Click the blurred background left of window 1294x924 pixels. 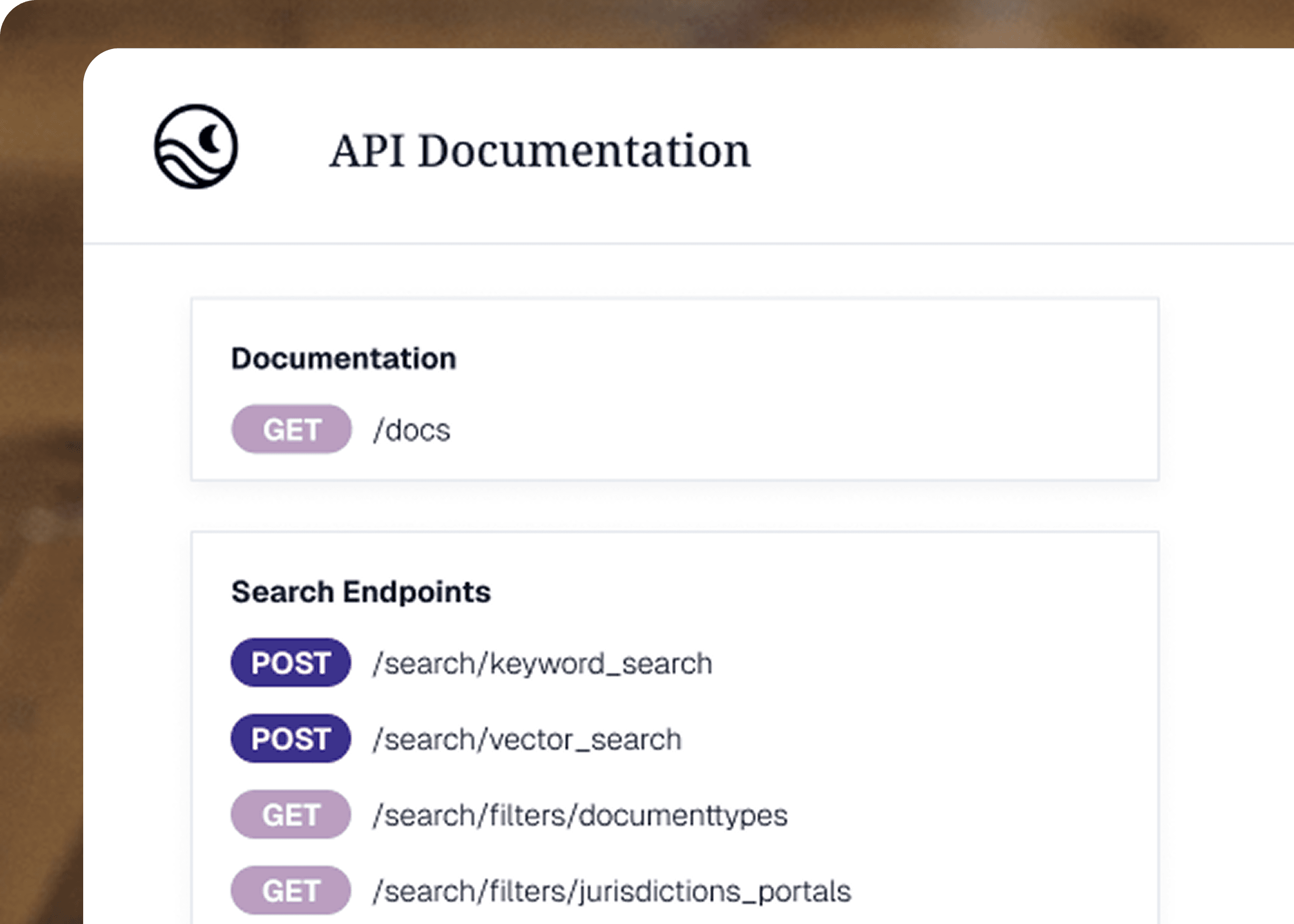(x=40, y=455)
